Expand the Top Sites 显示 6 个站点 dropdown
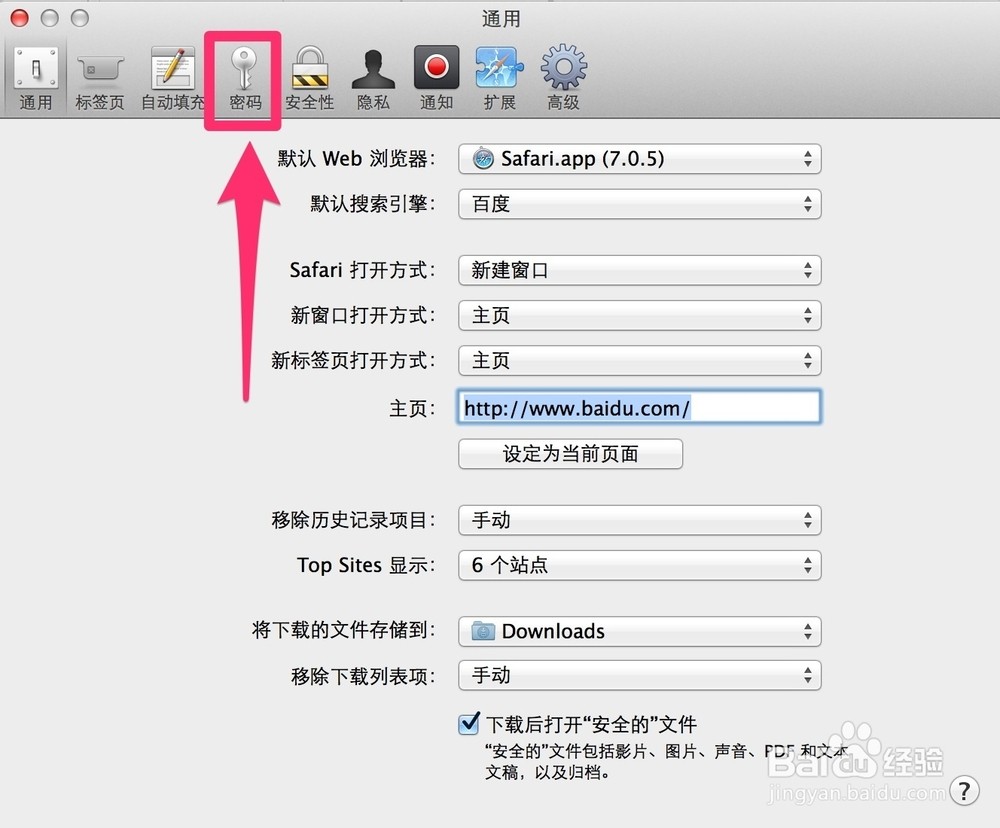This screenshot has width=1000, height=828. pyautogui.click(x=640, y=565)
